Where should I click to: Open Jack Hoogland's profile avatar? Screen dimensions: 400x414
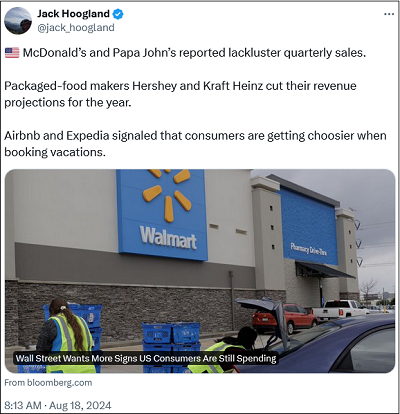pyautogui.click(x=18, y=21)
